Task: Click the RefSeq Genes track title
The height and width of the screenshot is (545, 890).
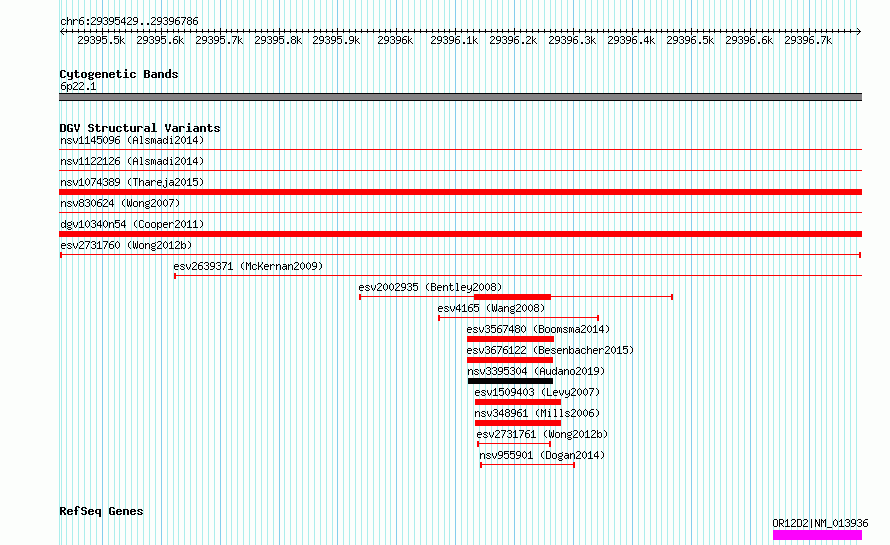Action: tap(101, 511)
